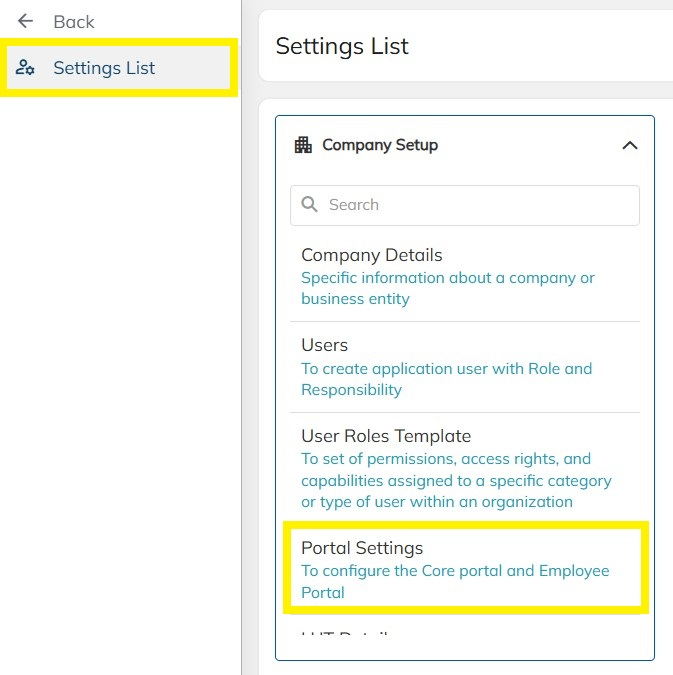Click the search magnifier icon
This screenshot has width=673, height=675.
tap(310, 205)
